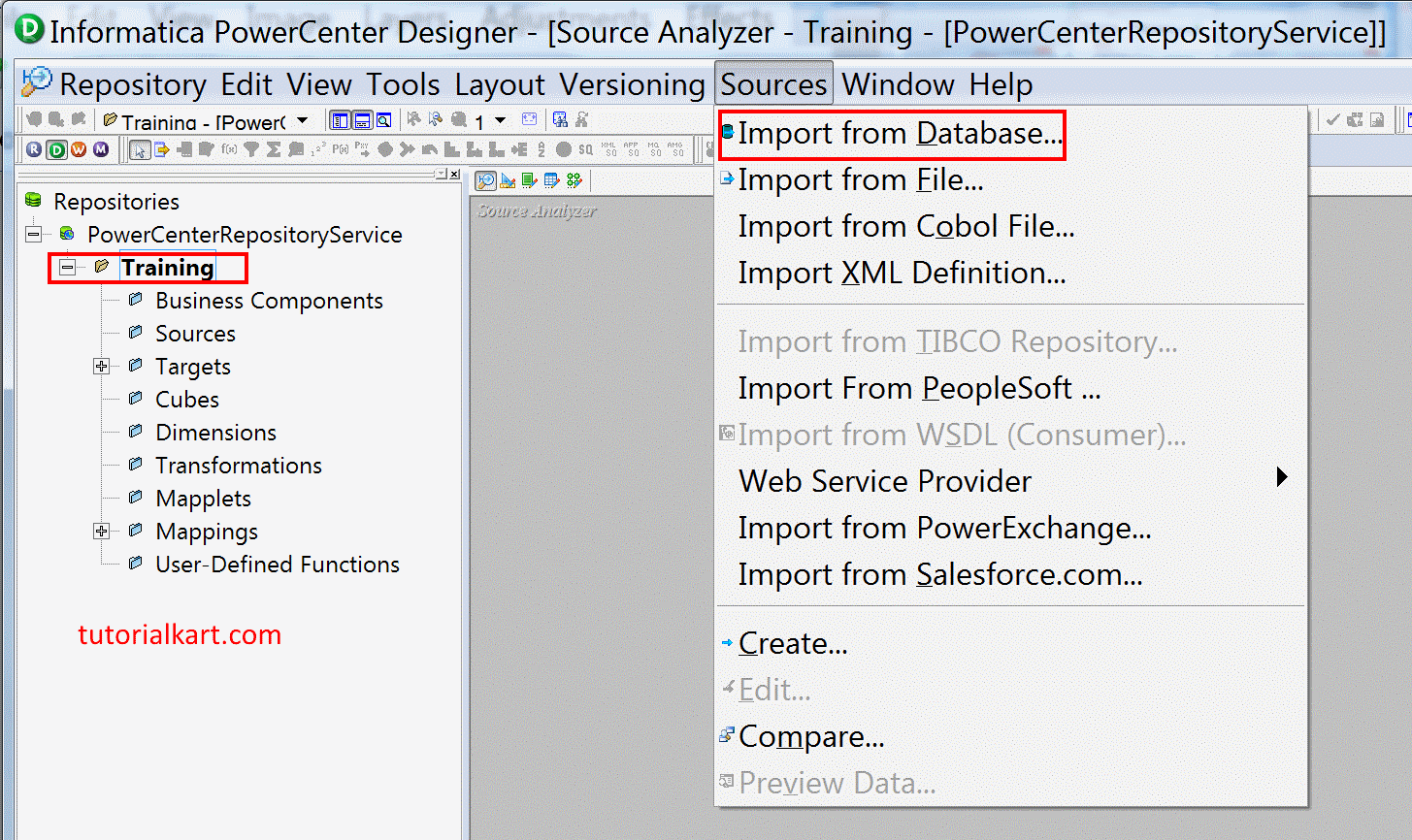The height and width of the screenshot is (840, 1412).
Task: Select Import from Salesforce.com entry
Action: tap(1010, 574)
